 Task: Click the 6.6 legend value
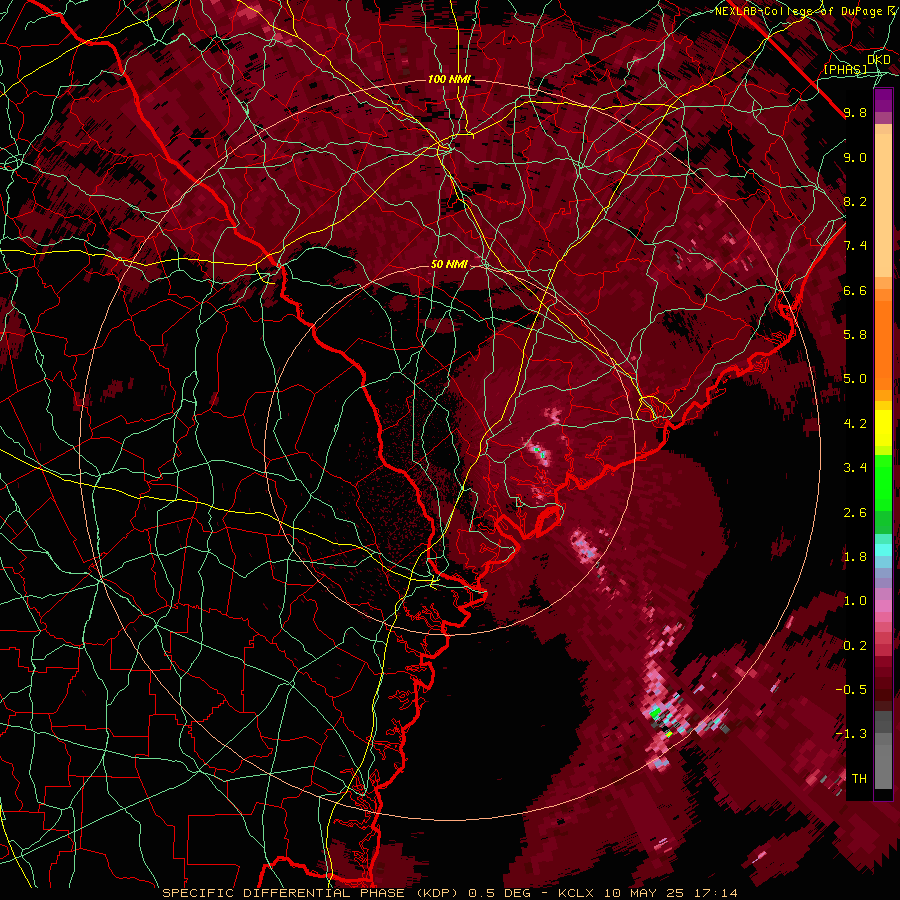[x=855, y=290]
